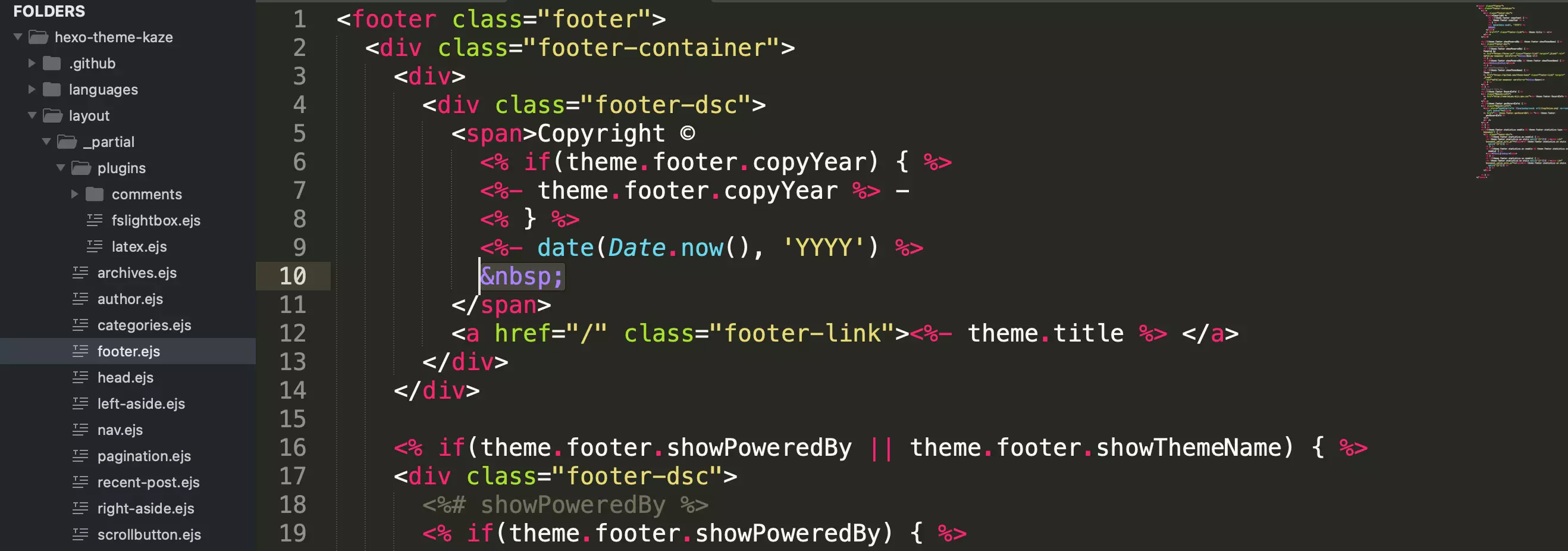Click the showPoweredBy comment on line 18
This screenshot has width=1568, height=551.
pyautogui.click(x=565, y=505)
